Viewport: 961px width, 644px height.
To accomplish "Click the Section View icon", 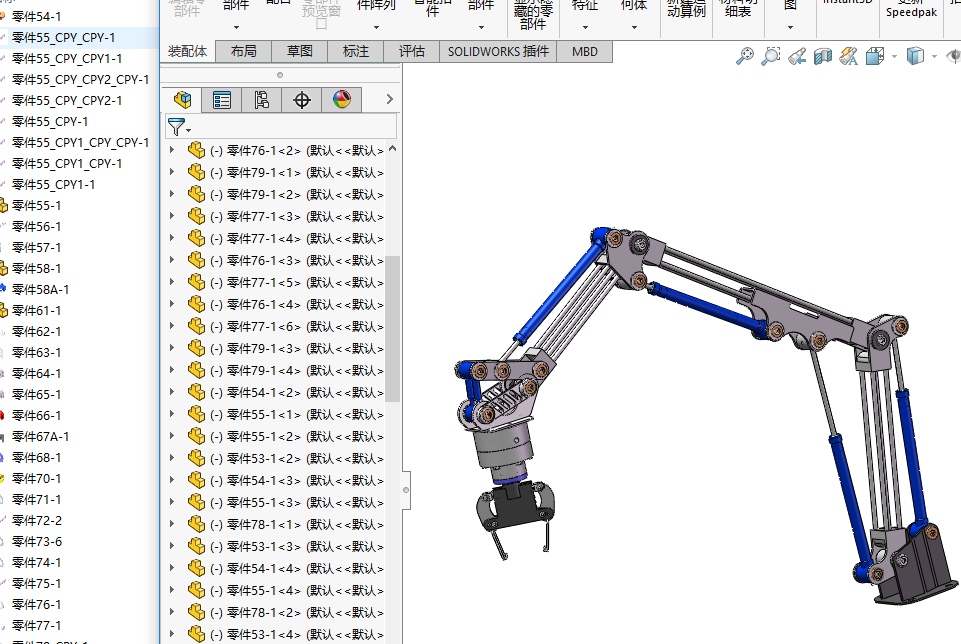I will click(823, 57).
